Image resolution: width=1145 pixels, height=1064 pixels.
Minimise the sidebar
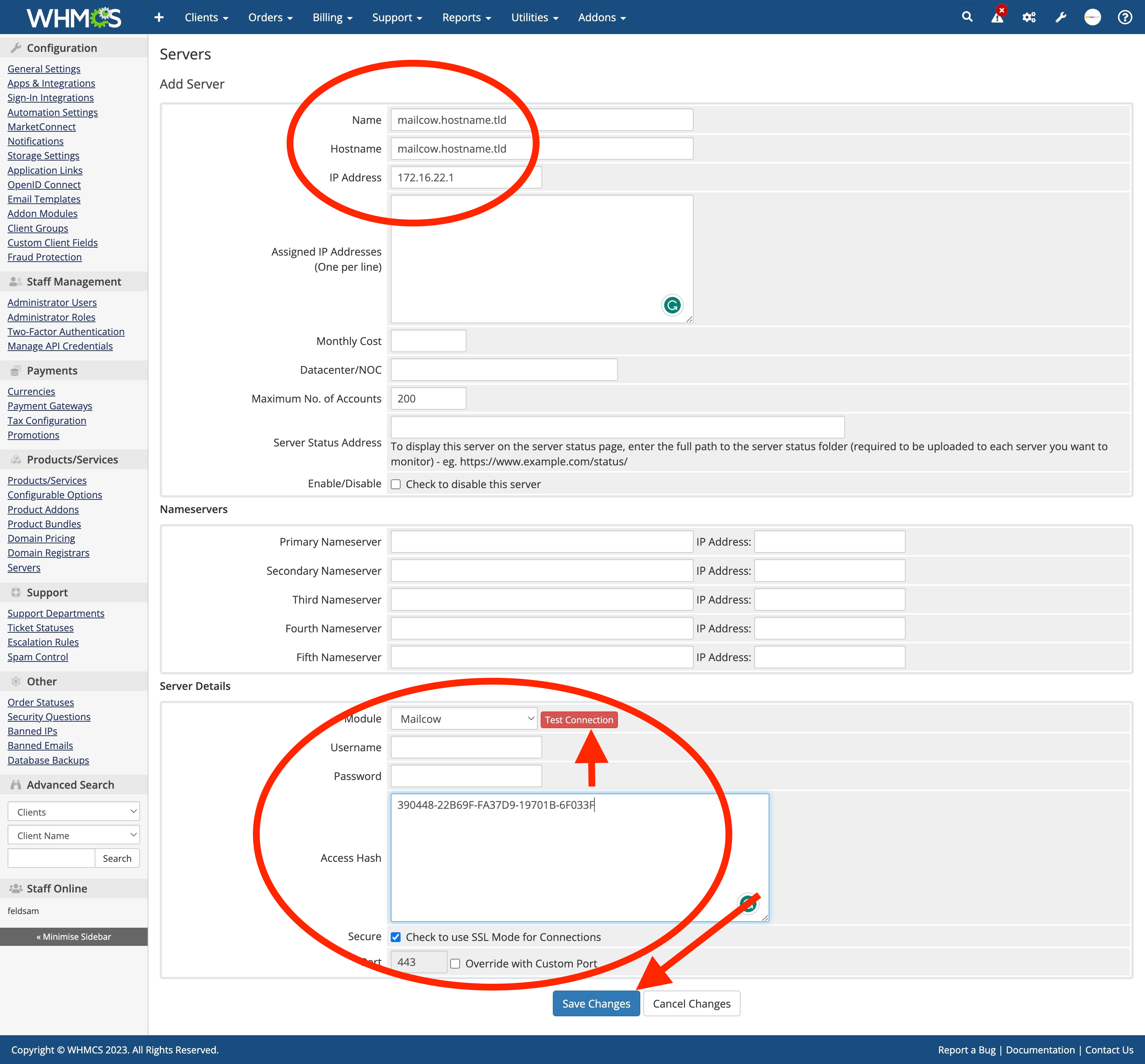point(74,937)
